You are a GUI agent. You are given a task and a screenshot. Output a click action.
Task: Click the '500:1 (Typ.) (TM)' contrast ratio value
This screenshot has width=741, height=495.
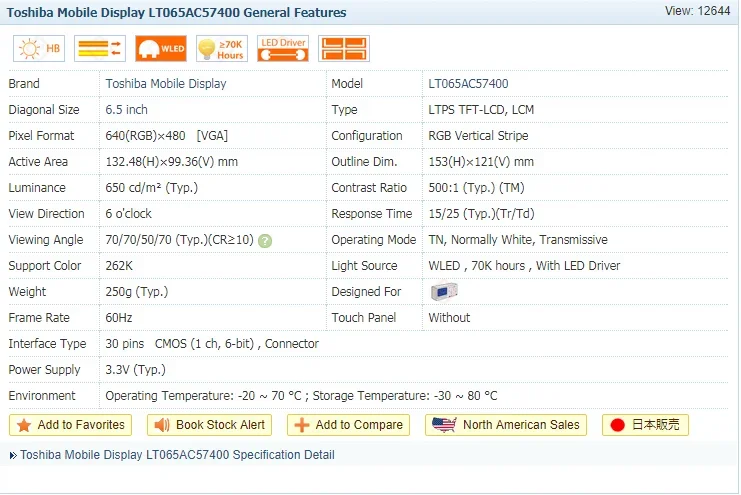point(476,188)
